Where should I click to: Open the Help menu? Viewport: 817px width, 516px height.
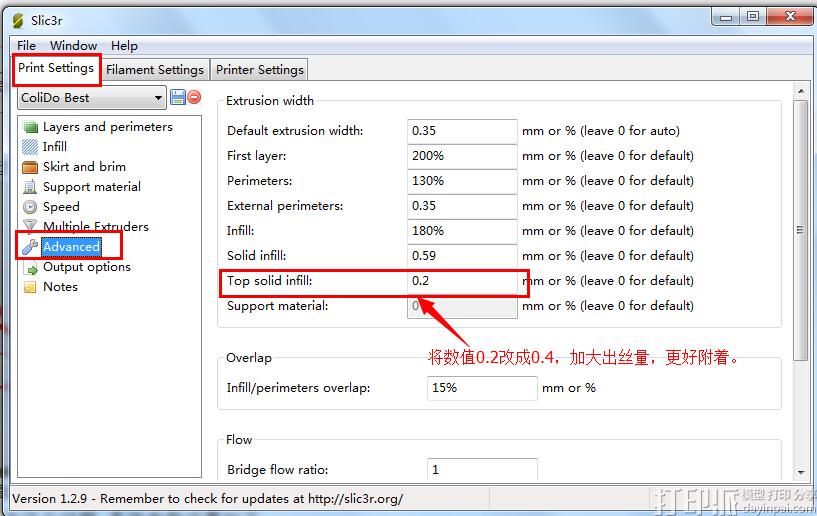[124, 46]
